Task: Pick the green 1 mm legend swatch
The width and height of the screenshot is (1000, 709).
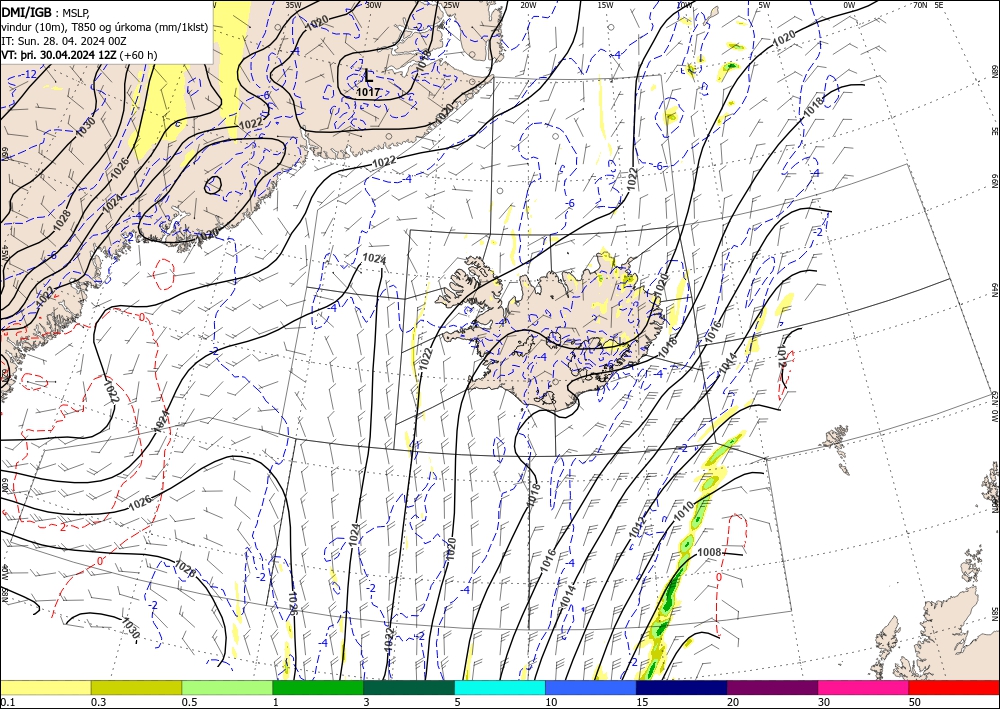Action: point(318,687)
